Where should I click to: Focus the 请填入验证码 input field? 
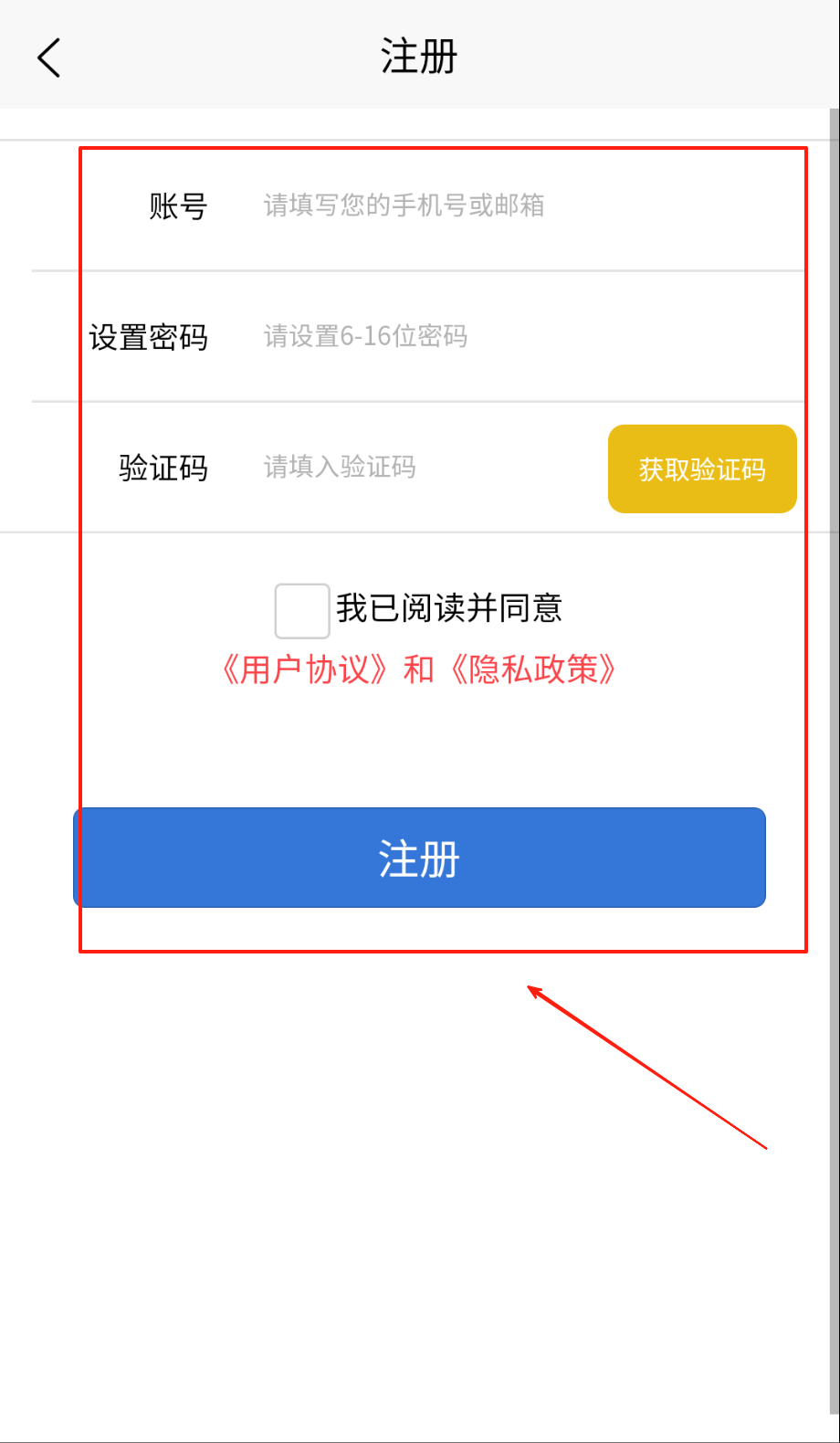coord(429,467)
